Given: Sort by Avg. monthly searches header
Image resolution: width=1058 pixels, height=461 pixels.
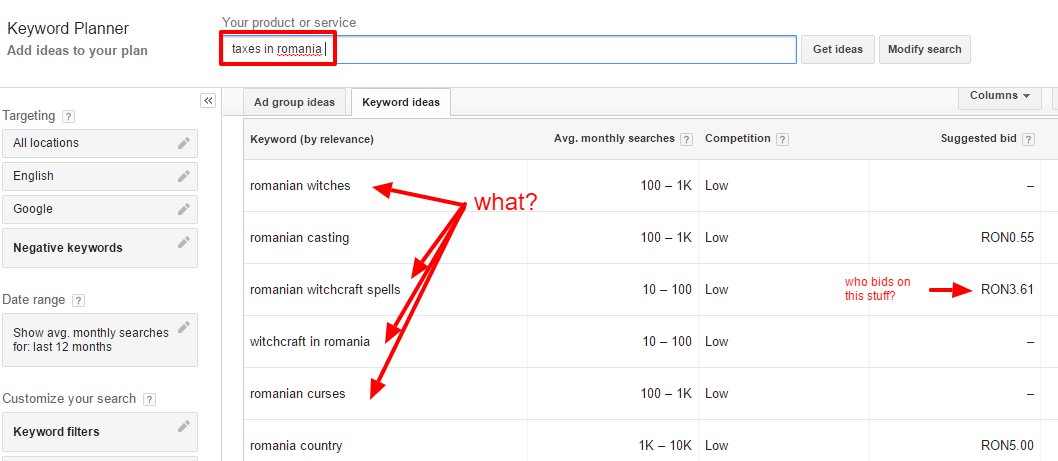Looking at the screenshot, I should pyautogui.click(x=614, y=138).
